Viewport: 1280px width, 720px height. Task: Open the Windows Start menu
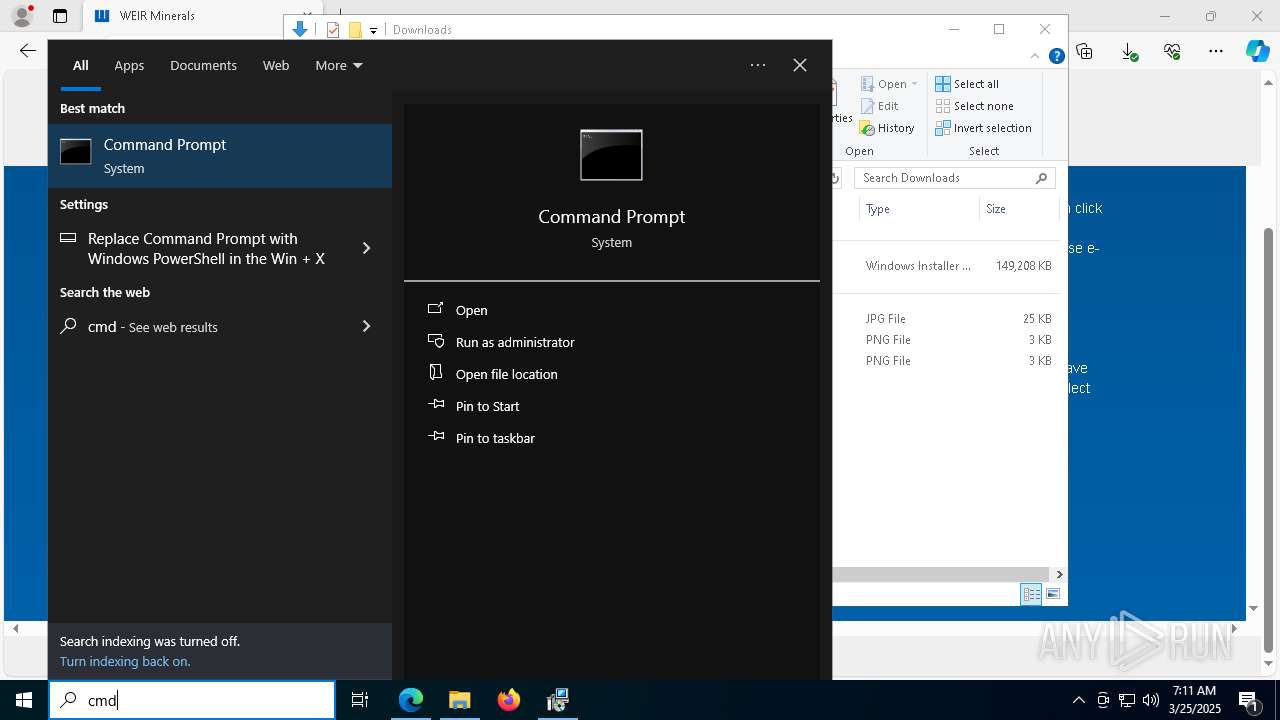[x=24, y=700]
